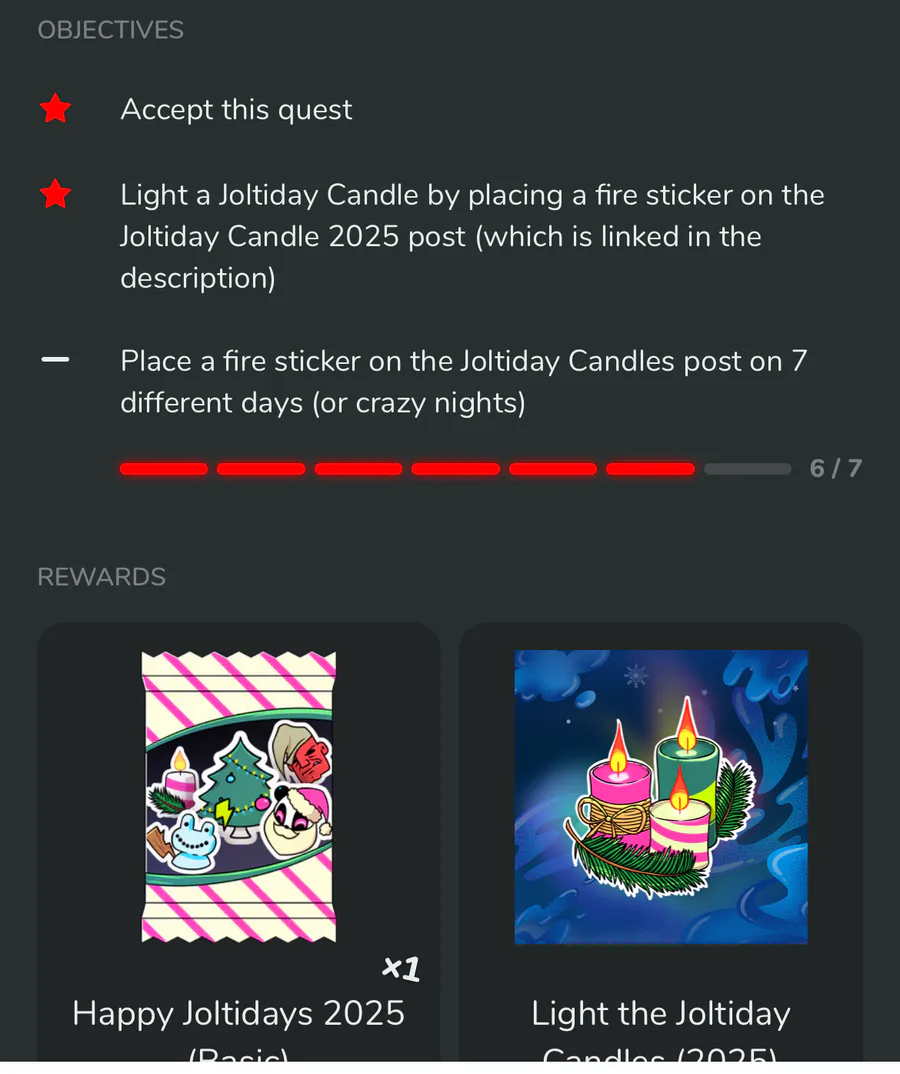Select the Accept this quest objective text
Viewport: 900px width, 1074px height.
(x=236, y=110)
